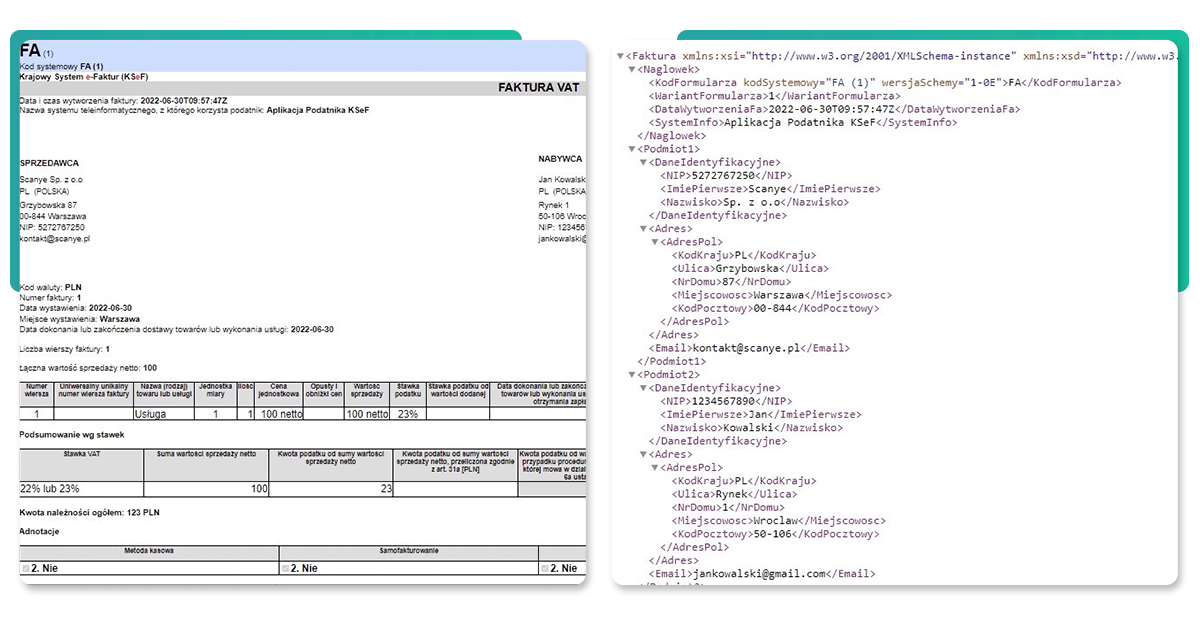Click Nazwisko element Kowalski in XML
This screenshot has width=1200, height=628.
tap(752, 427)
